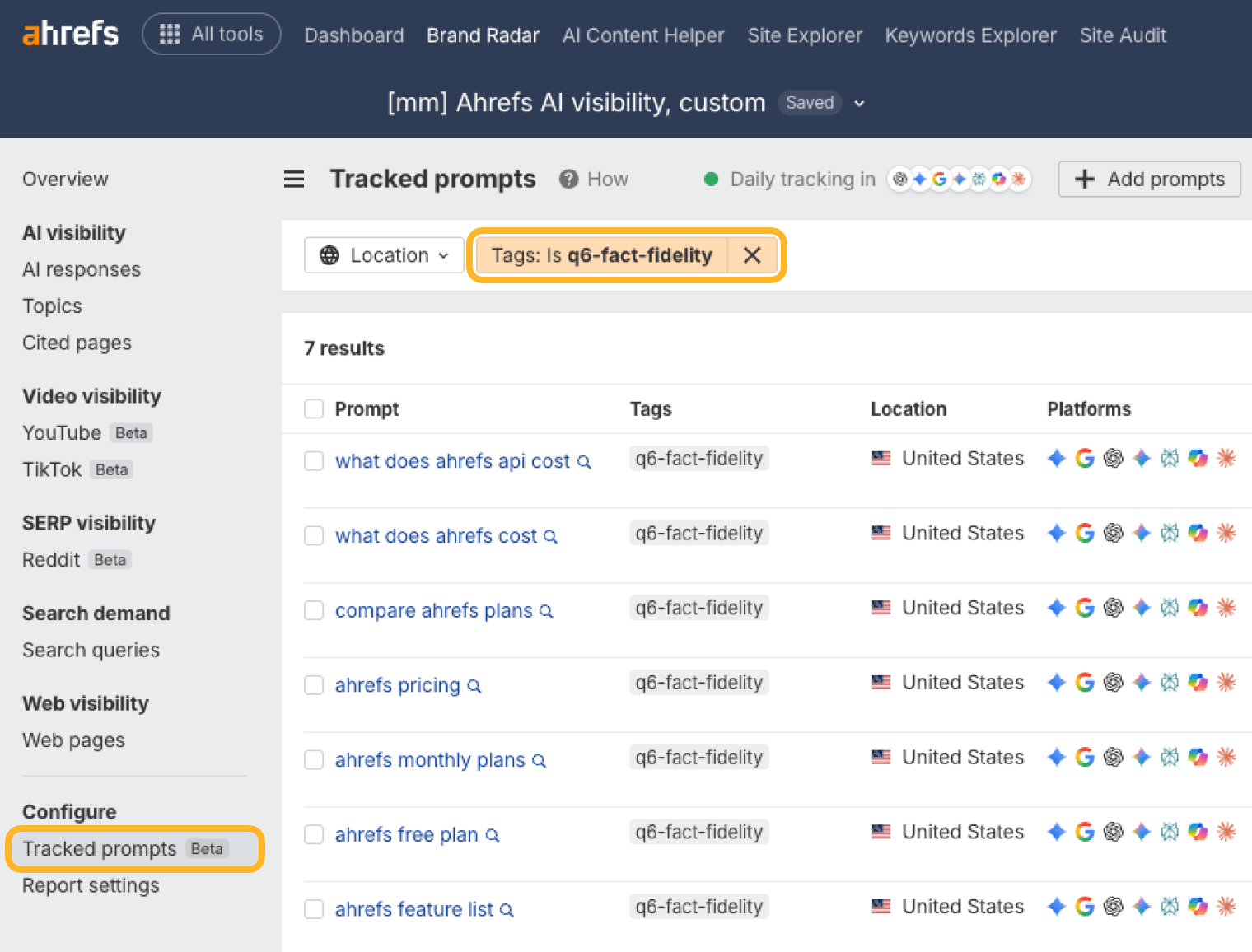The width and height of the screenshot is (1252, 952).
Task: Open the How help question-mark icon
Action: pyautogui.click(x=568, y=179)
